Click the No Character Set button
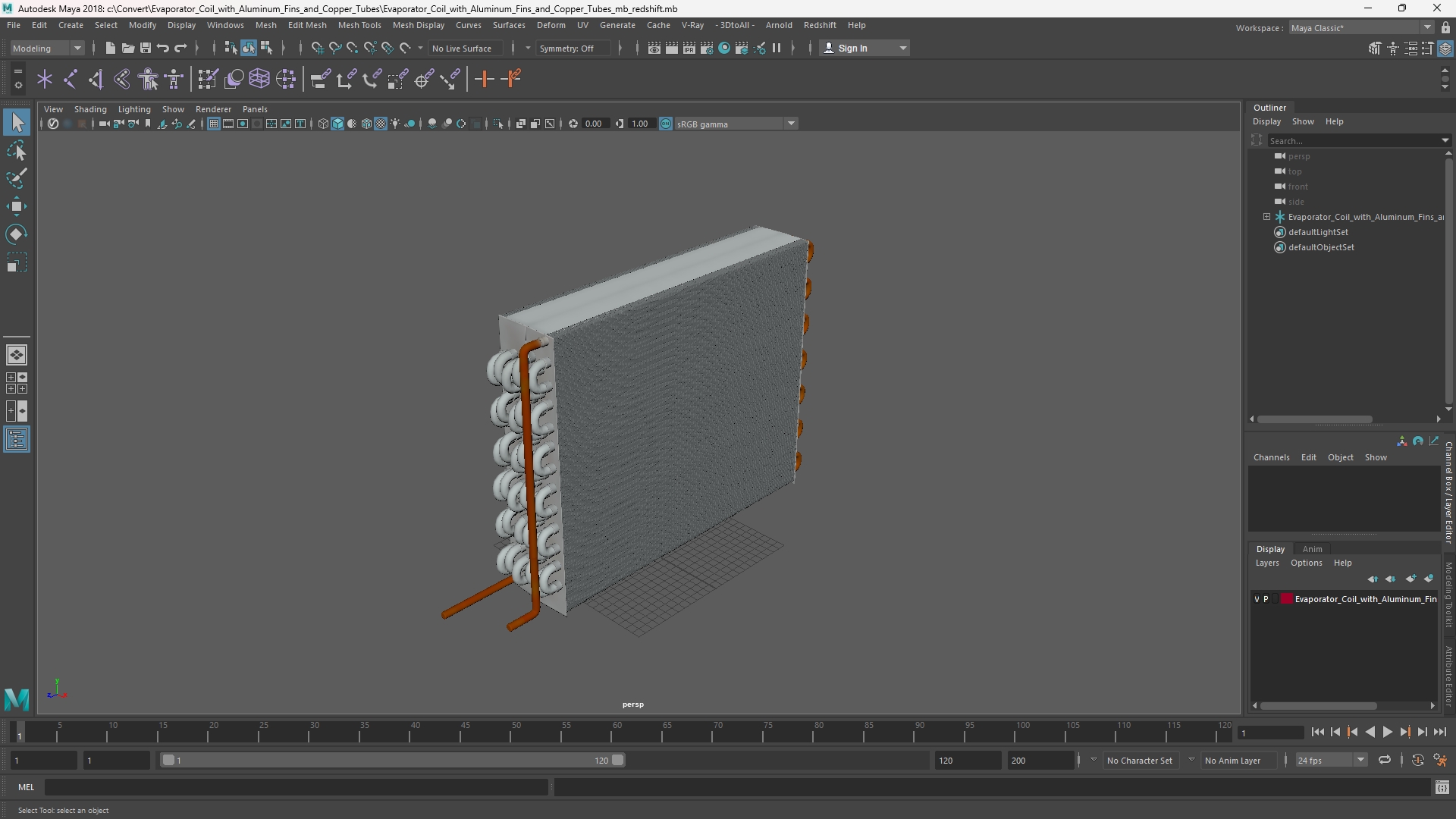 point(1139,760)
